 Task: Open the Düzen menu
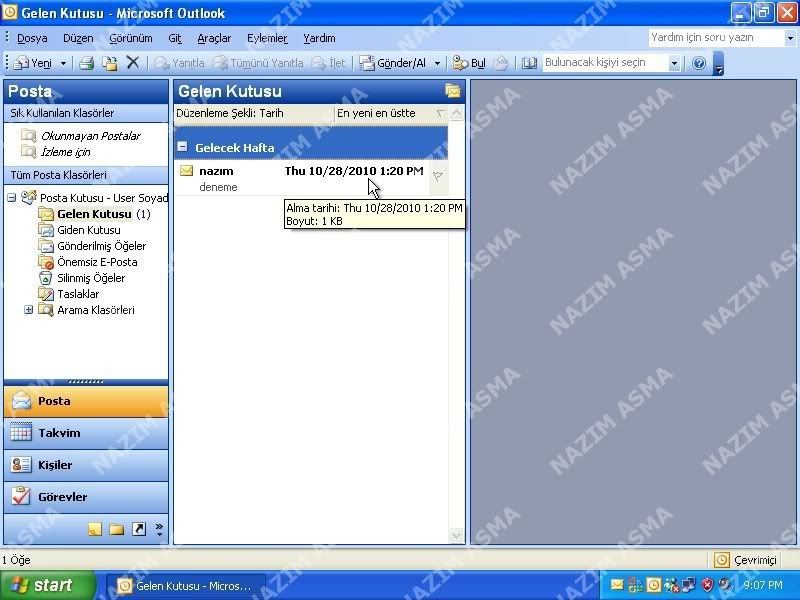[x=78, y=38]
